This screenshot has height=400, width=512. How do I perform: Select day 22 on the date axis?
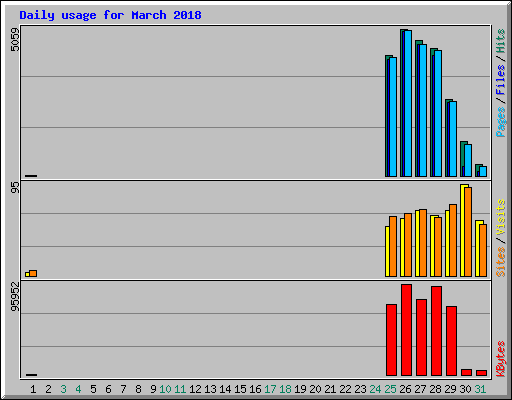coord(345,389)
